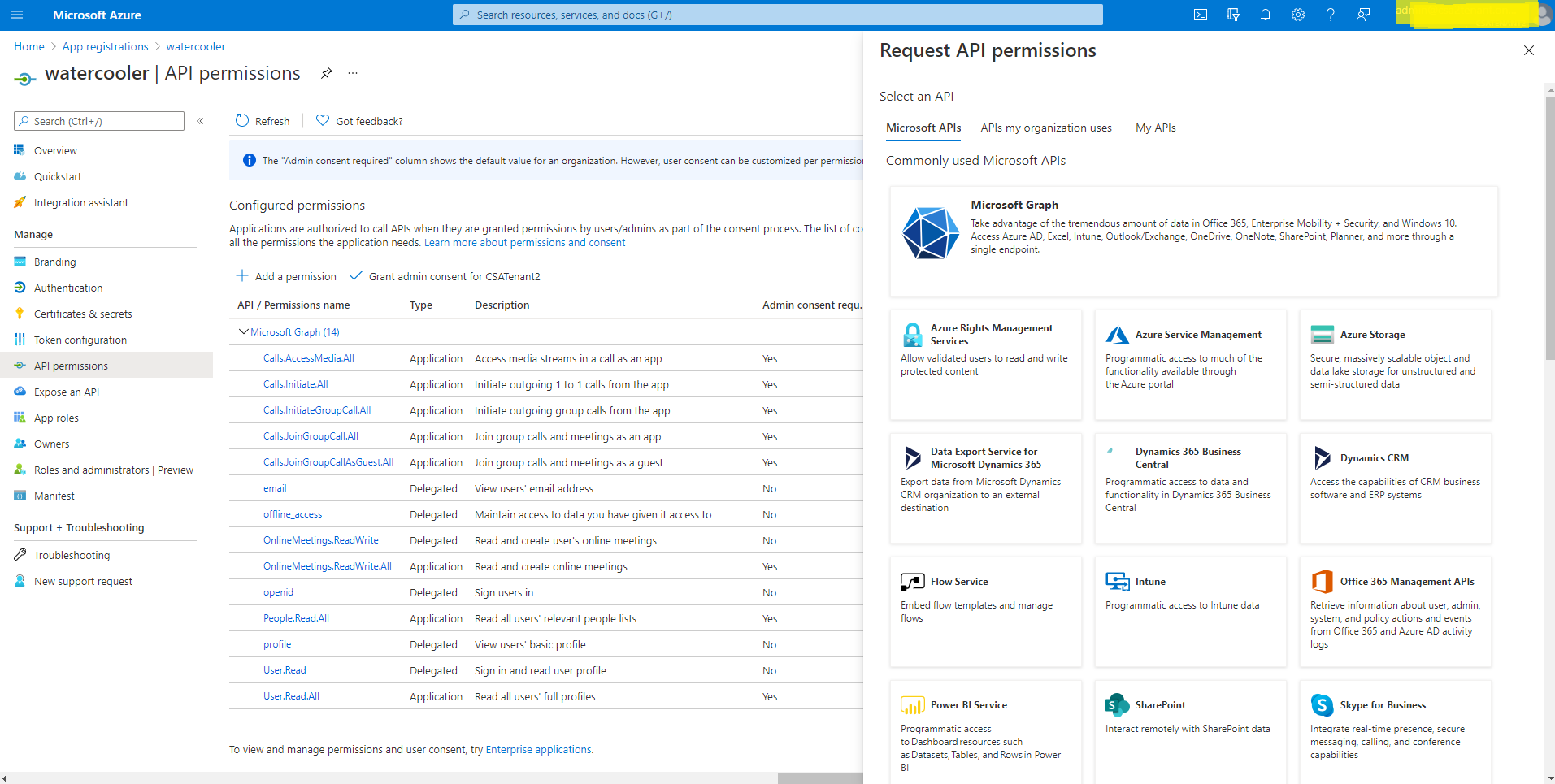Open OnlineMeetings.ReadWrite.All permission
1555x784 pixels.
click(x=328, y=566)
